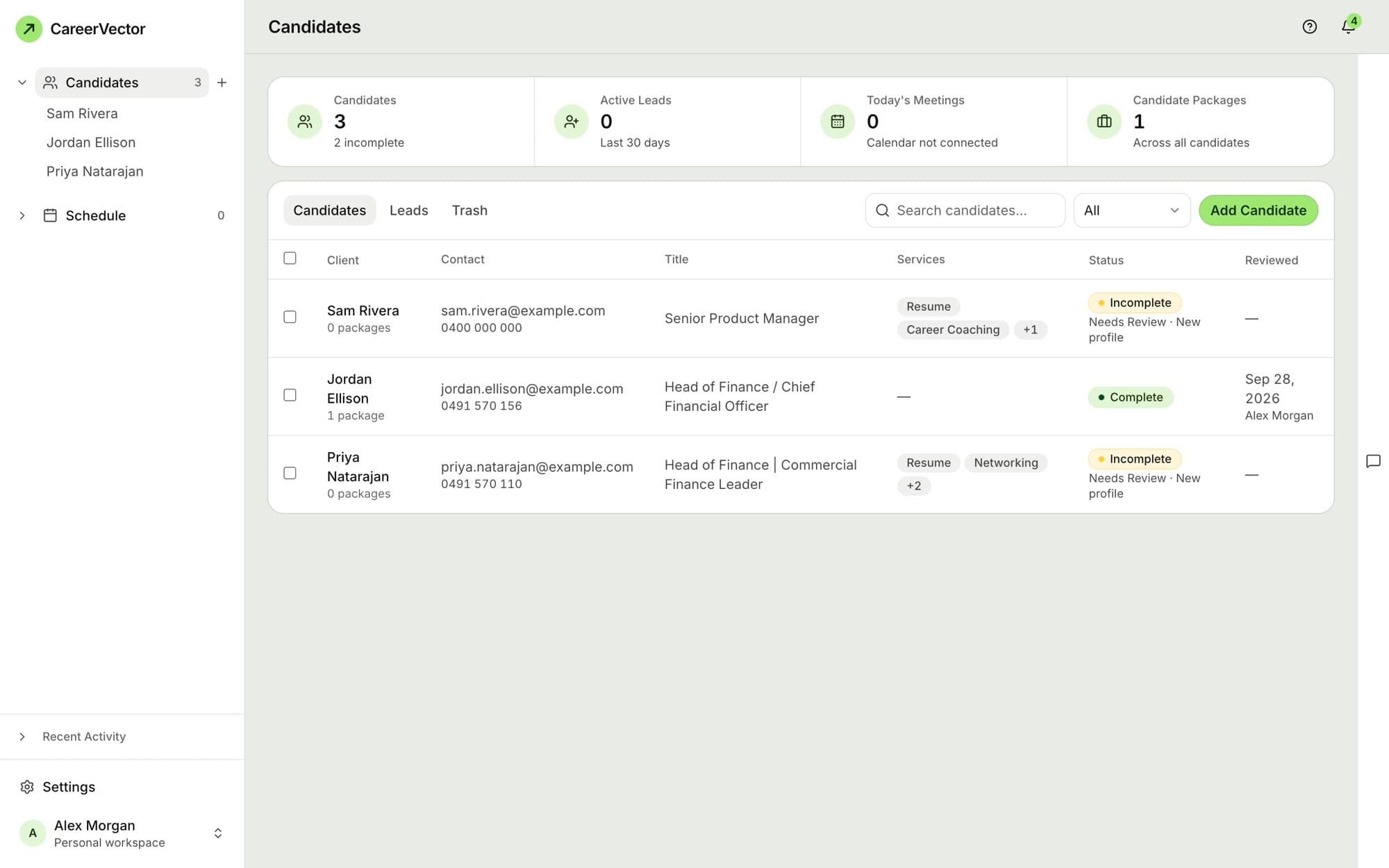This screenshot has height=868, width=1389.
Task: Click the plus icon next to Candidates sidebar
Action: (222, 83)
